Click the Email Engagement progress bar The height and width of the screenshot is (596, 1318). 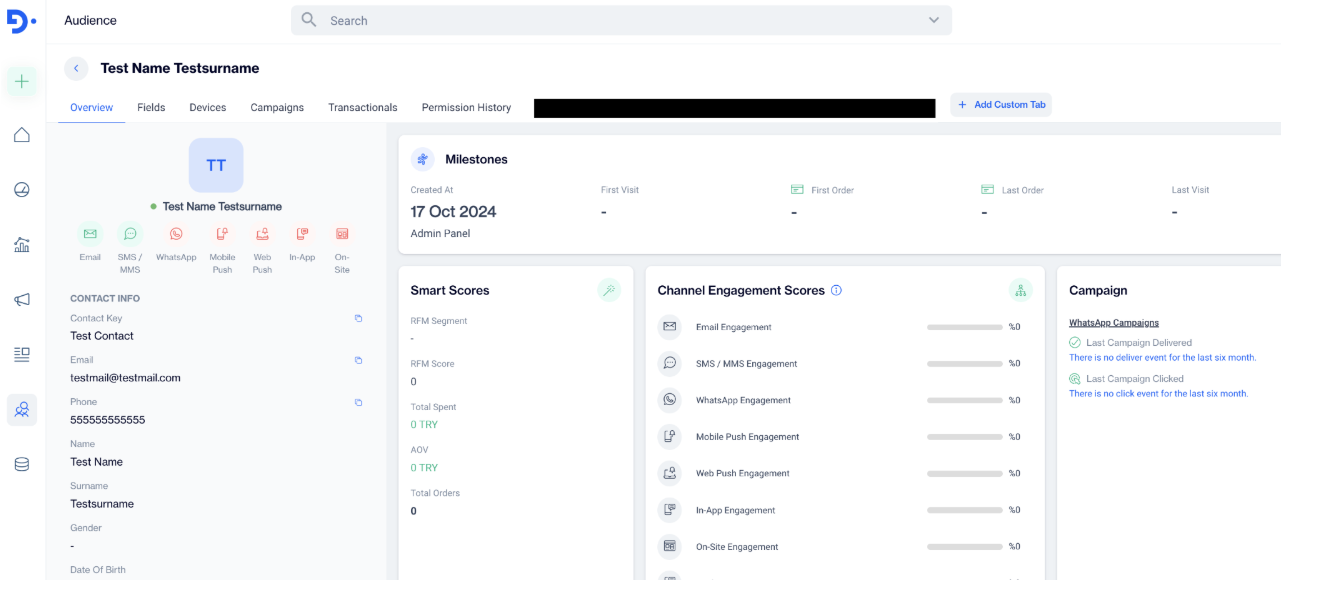964,327
